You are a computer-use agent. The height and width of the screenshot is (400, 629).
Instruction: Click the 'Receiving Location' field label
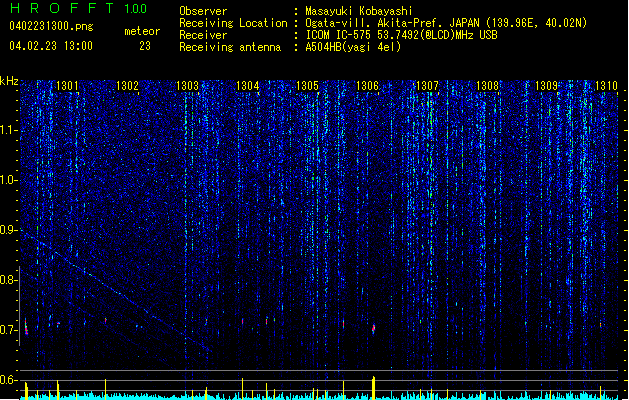[233, 23]
